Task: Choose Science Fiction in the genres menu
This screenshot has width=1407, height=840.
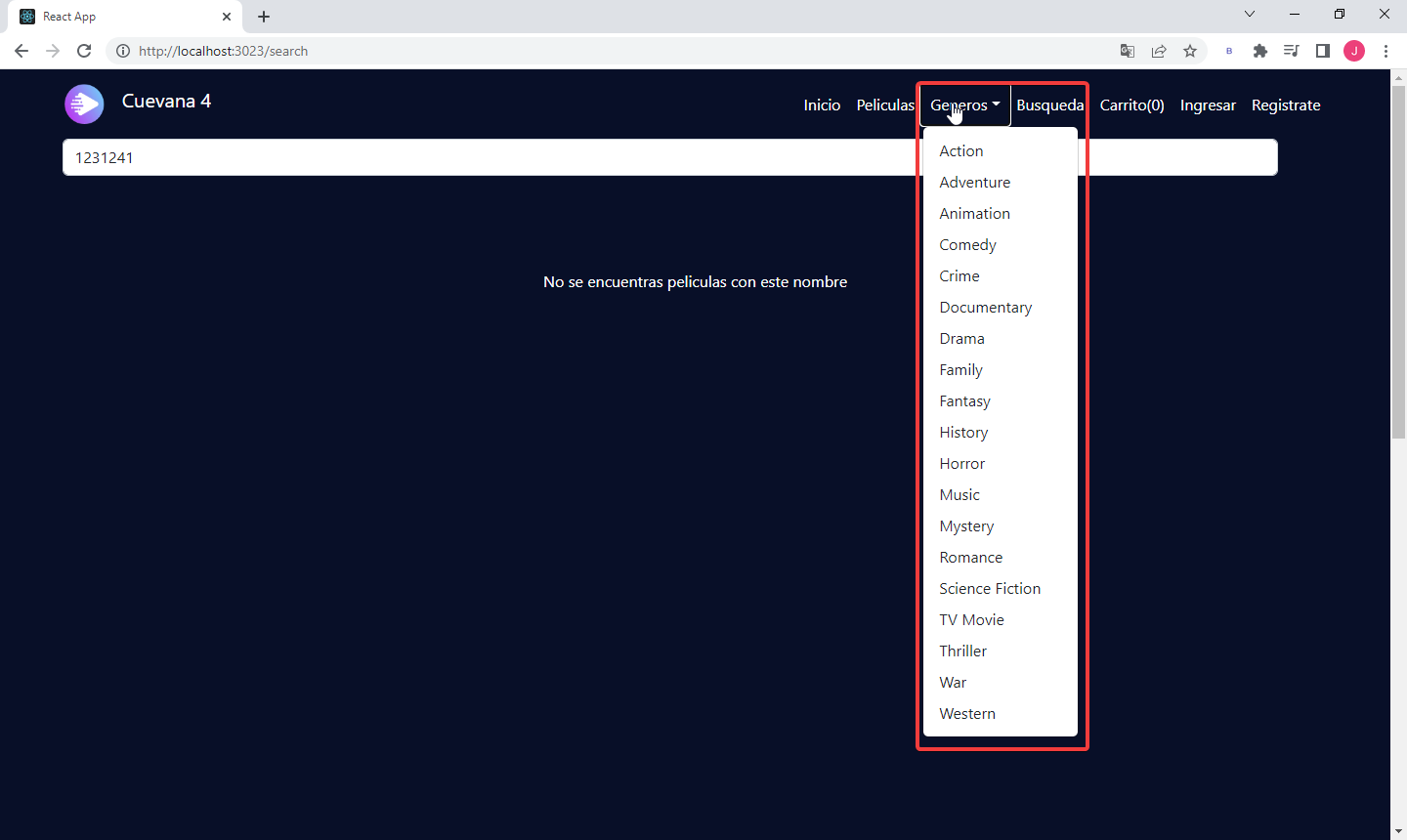Action: 990,588
